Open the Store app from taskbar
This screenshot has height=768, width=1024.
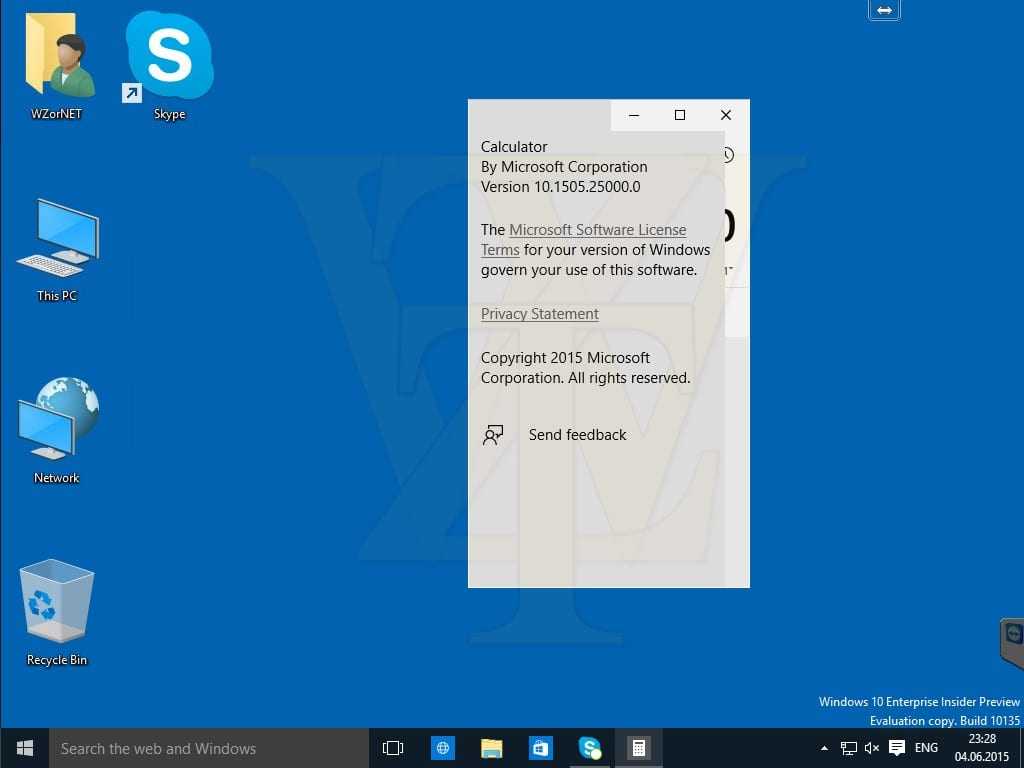coord(540,748)
